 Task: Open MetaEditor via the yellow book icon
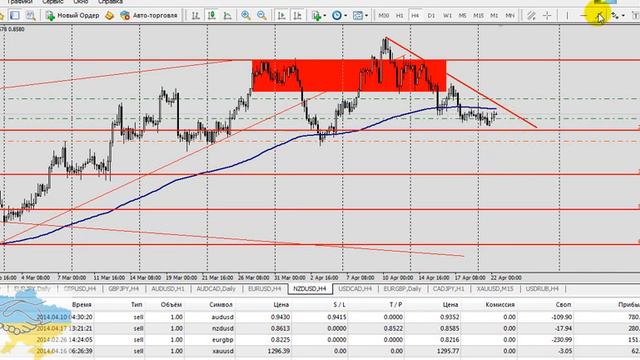point(109,16)
